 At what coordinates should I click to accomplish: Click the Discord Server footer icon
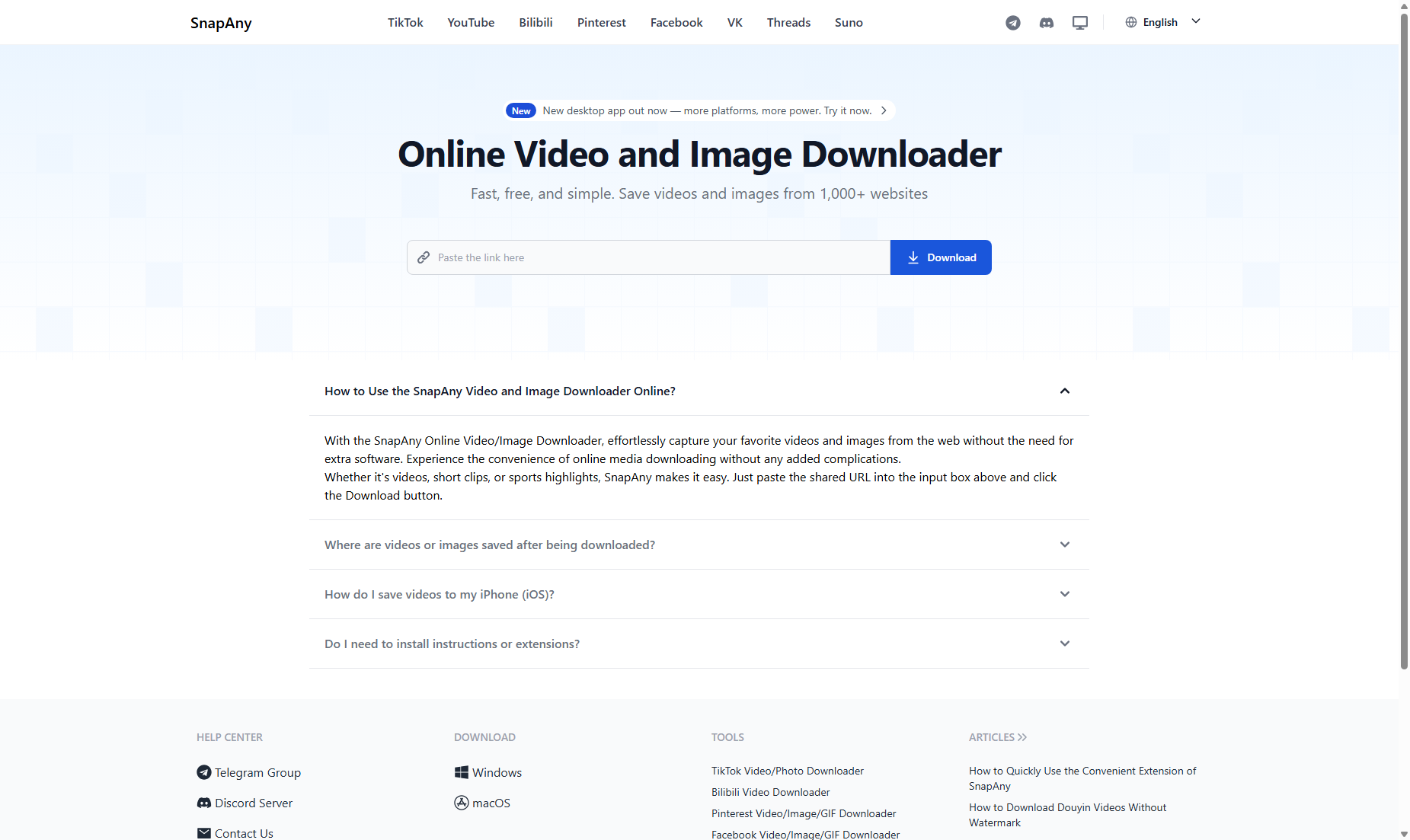pos(203,803)
